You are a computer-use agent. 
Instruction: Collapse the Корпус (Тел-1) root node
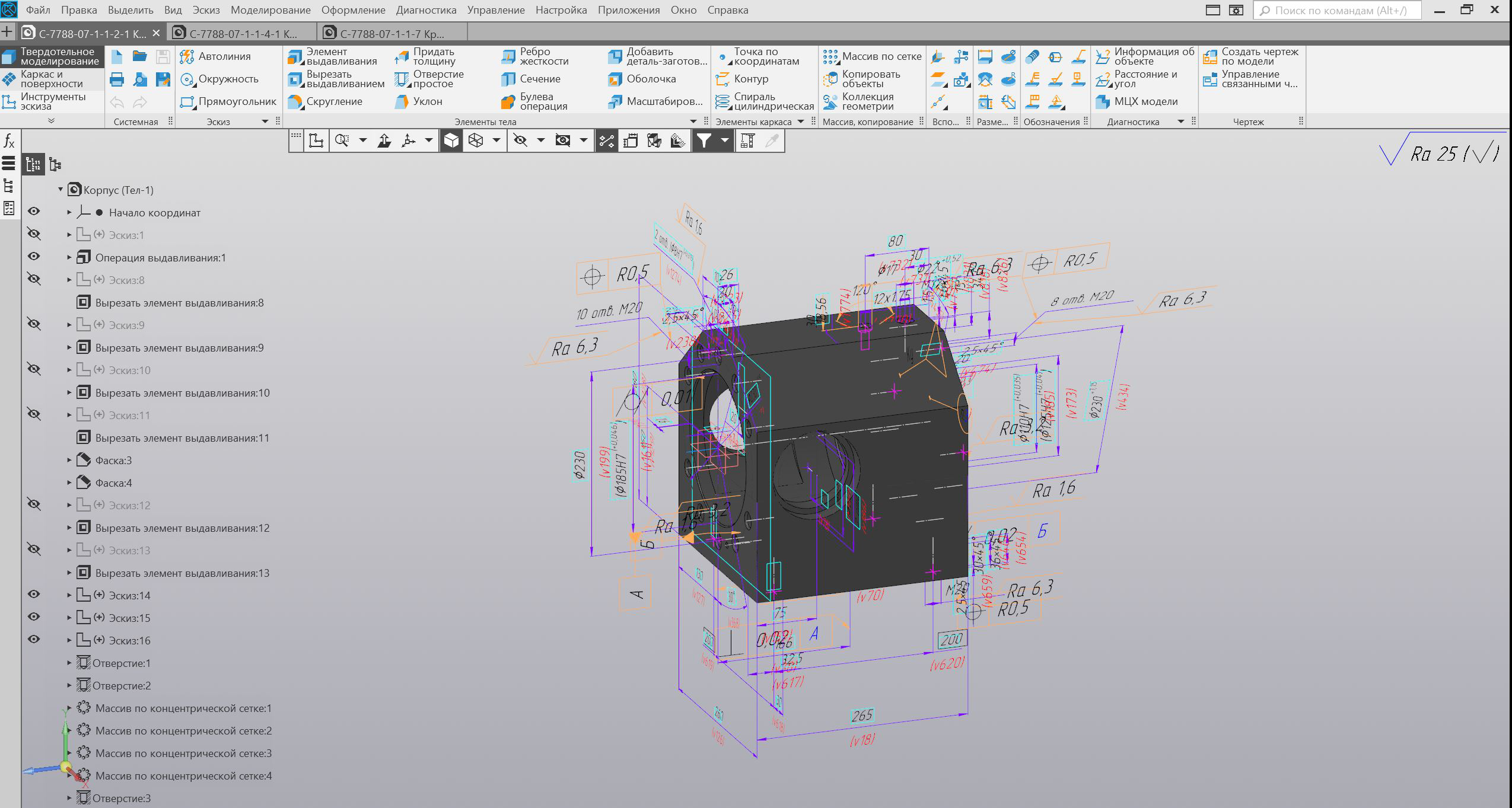(x=61, y=190)
